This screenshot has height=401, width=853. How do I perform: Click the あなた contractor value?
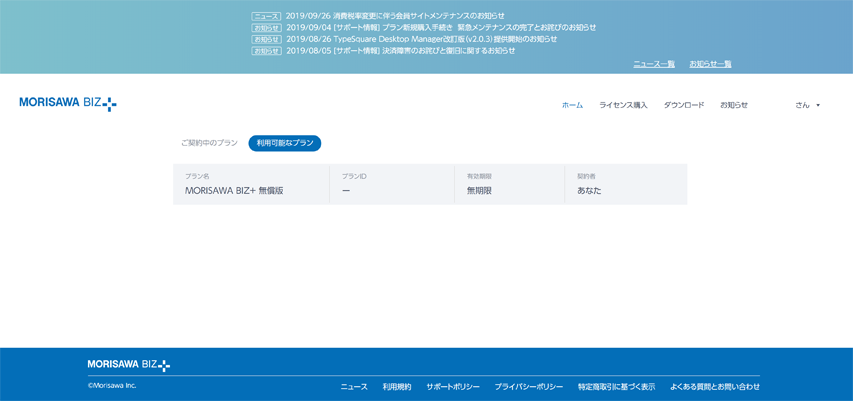tap(590, 190)
